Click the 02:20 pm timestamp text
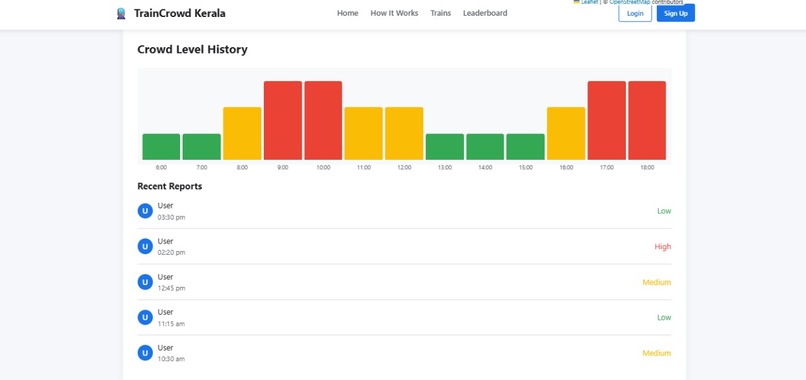The image size is (806, 380). click(171, 252)
